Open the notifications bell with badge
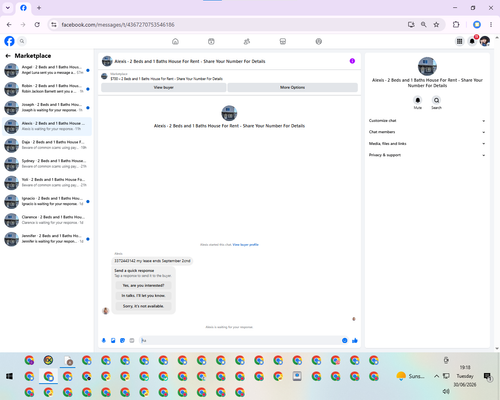 [x=472, y=41]
